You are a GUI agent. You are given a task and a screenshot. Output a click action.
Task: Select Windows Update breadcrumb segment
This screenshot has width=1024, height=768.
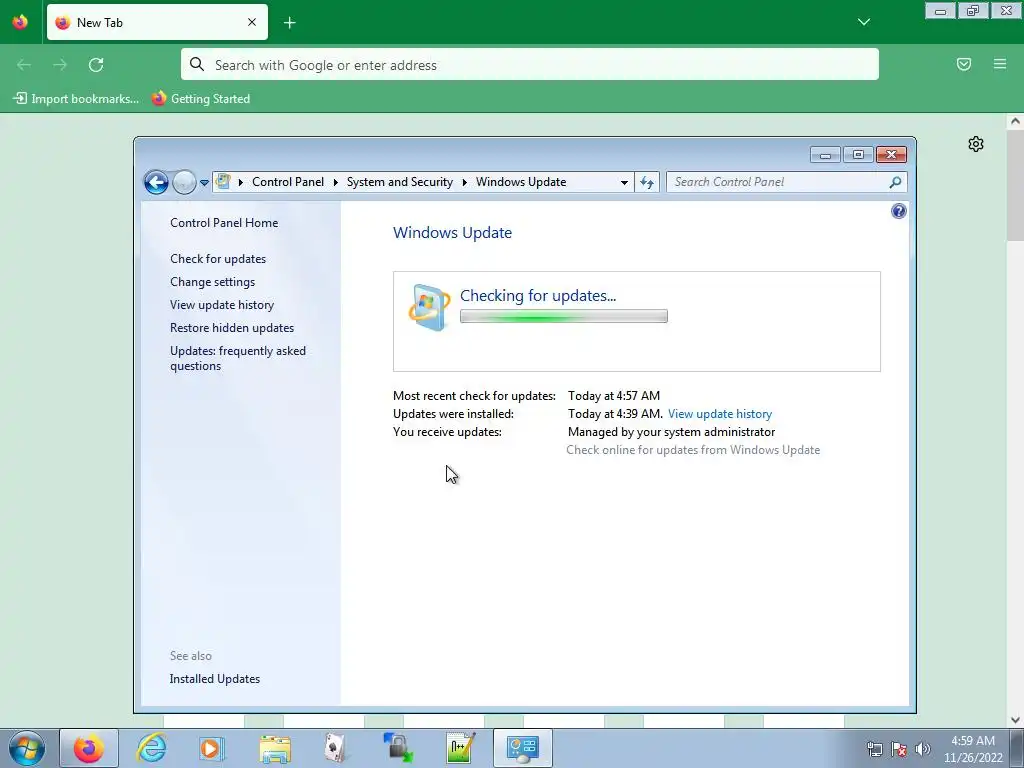[x=521, y=182]
